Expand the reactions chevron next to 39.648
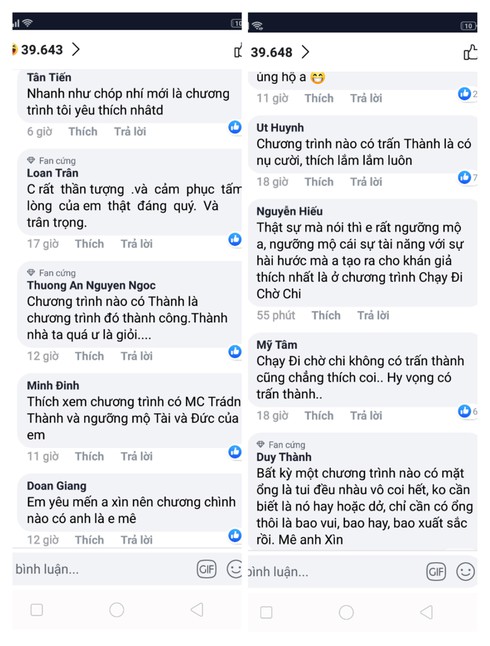The width and height of the screenshot is (490, 646). tap(305, 52)
